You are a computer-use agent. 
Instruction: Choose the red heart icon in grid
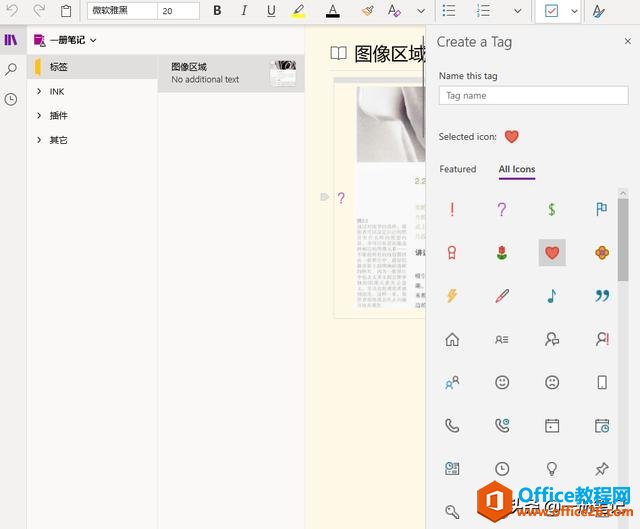click(x=552, y=253)
